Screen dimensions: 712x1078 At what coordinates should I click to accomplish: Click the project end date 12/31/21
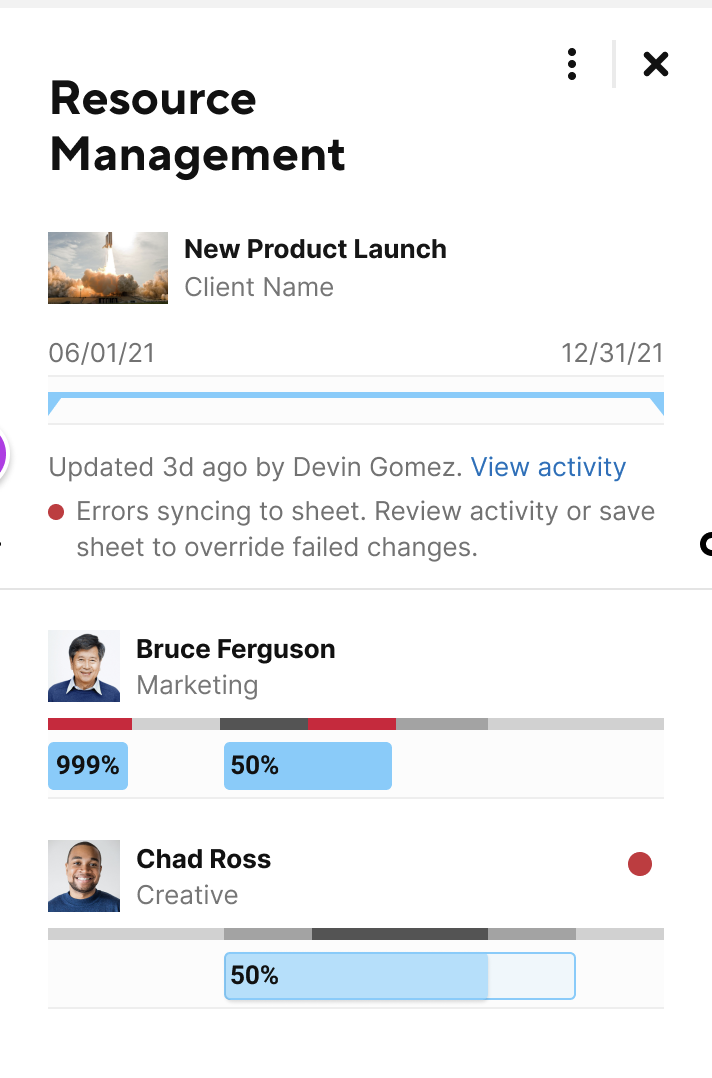tap(612, 353)
